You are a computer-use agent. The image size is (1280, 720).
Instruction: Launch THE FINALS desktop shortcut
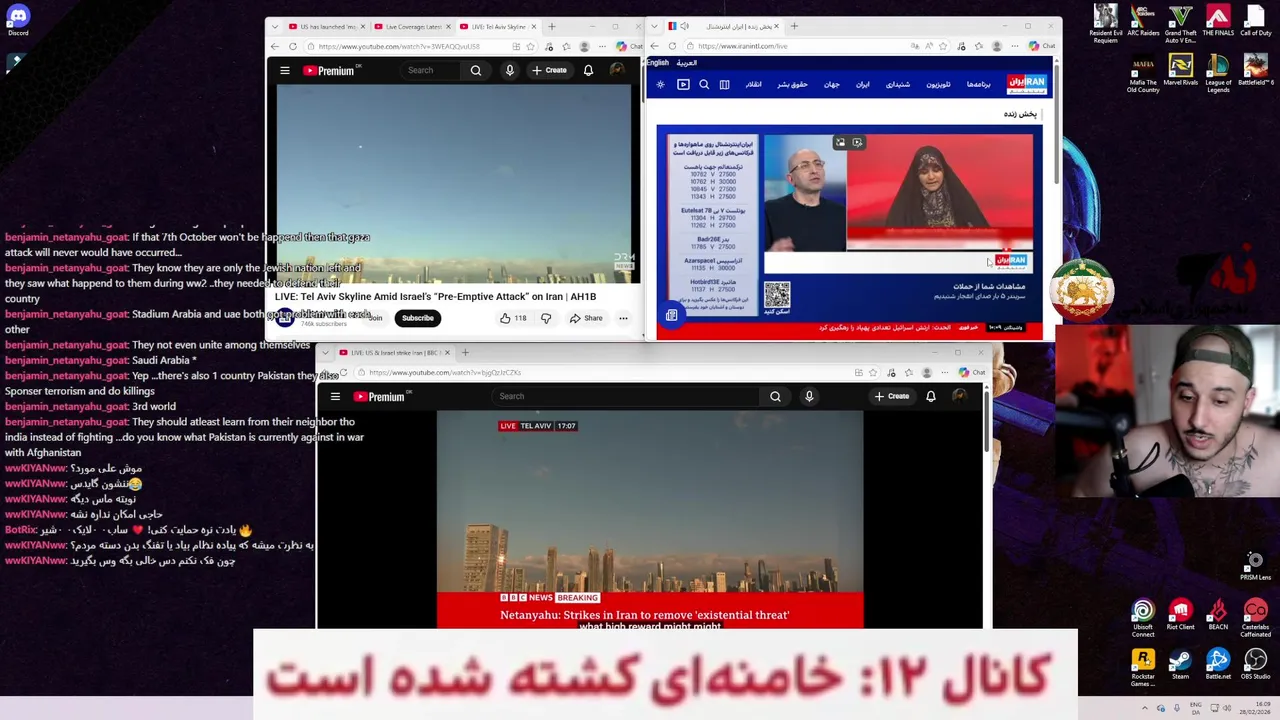1218,20
